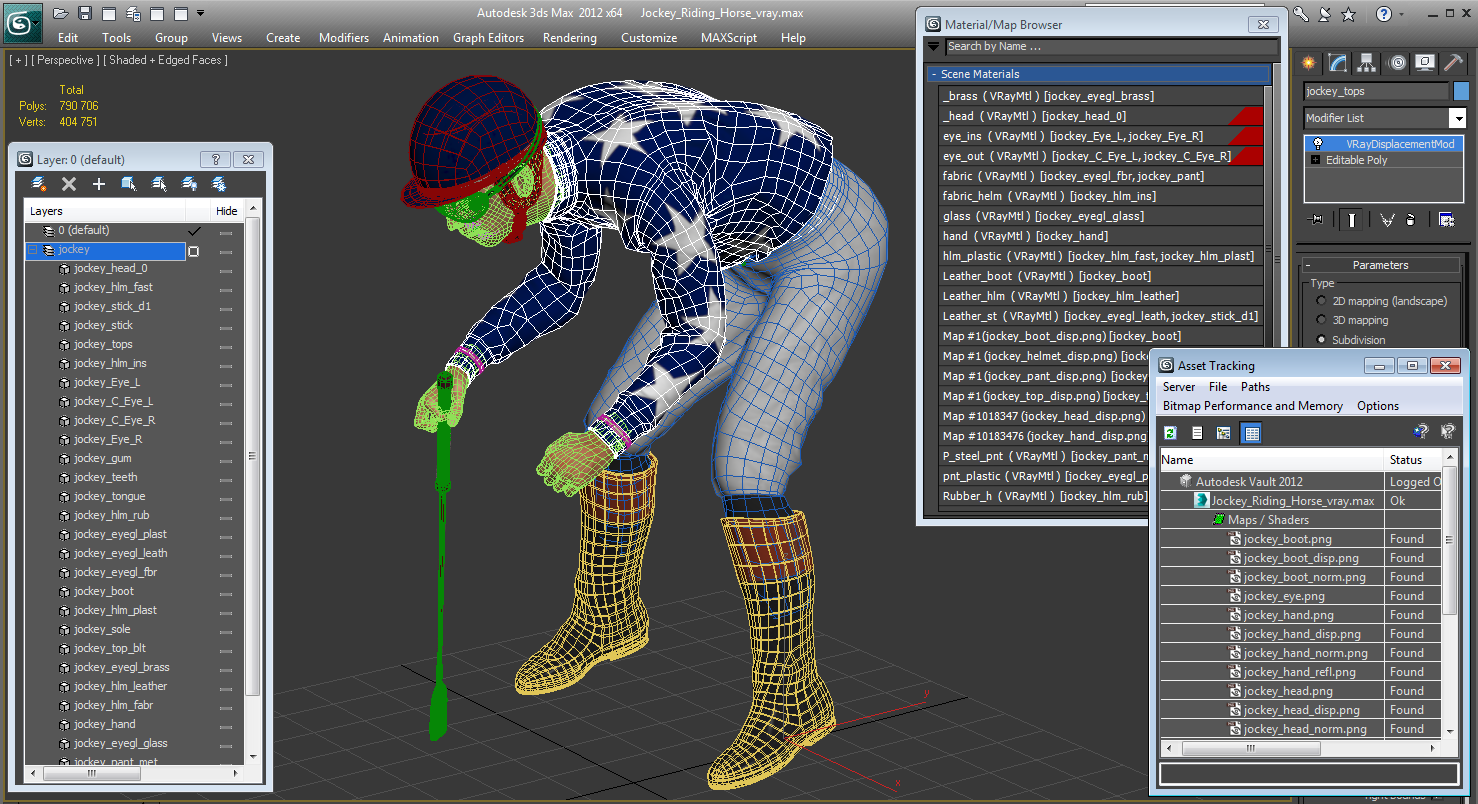Click the Help question mark icon in title bar
This screenshot has width=1478, height=804.
click(x=1383, y=14)
